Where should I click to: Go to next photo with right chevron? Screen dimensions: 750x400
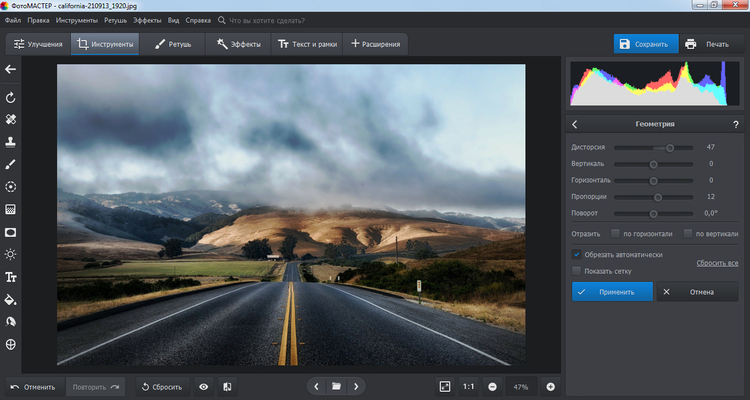[356, 386]
